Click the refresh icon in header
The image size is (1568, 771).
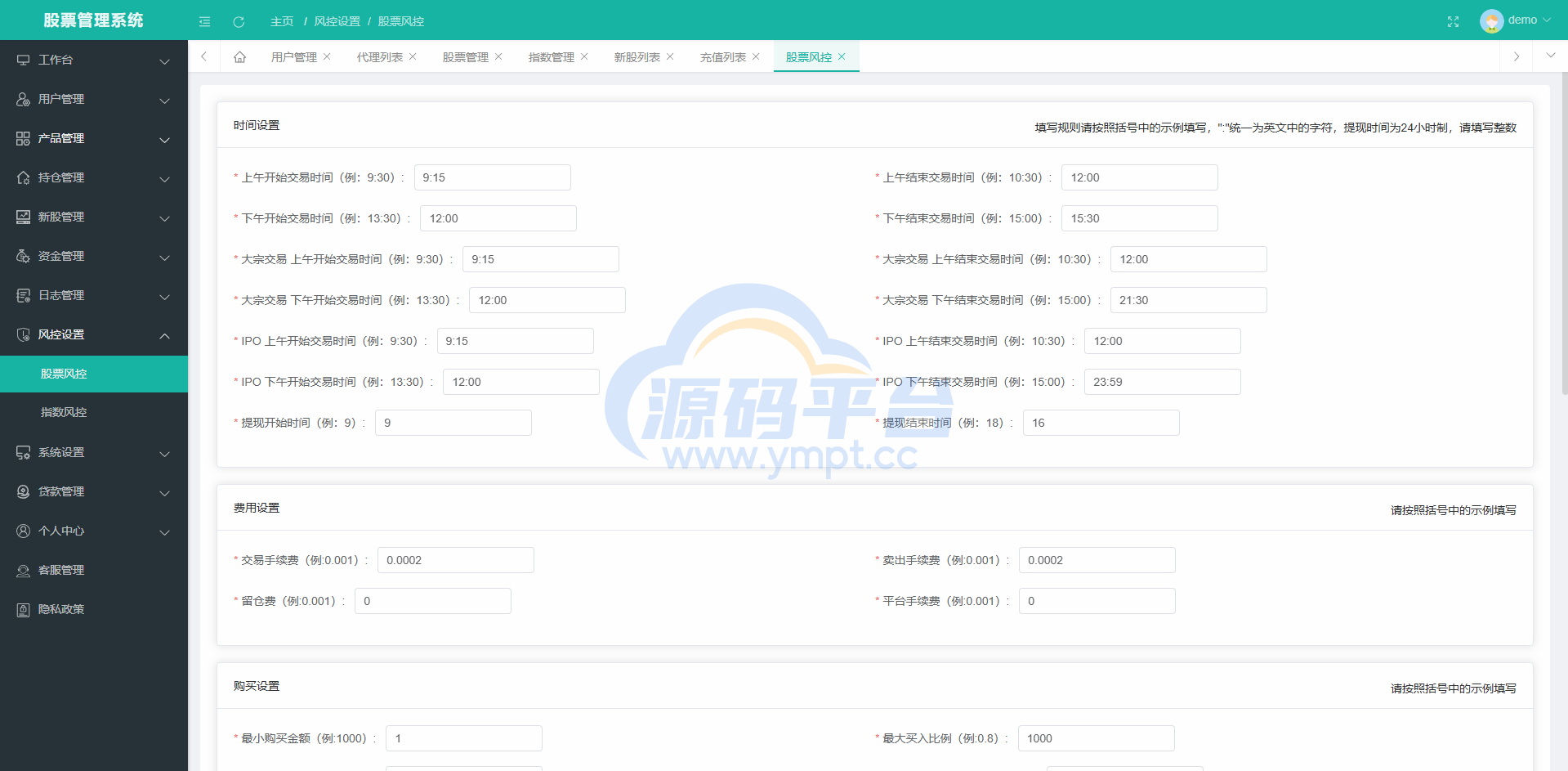239,21
